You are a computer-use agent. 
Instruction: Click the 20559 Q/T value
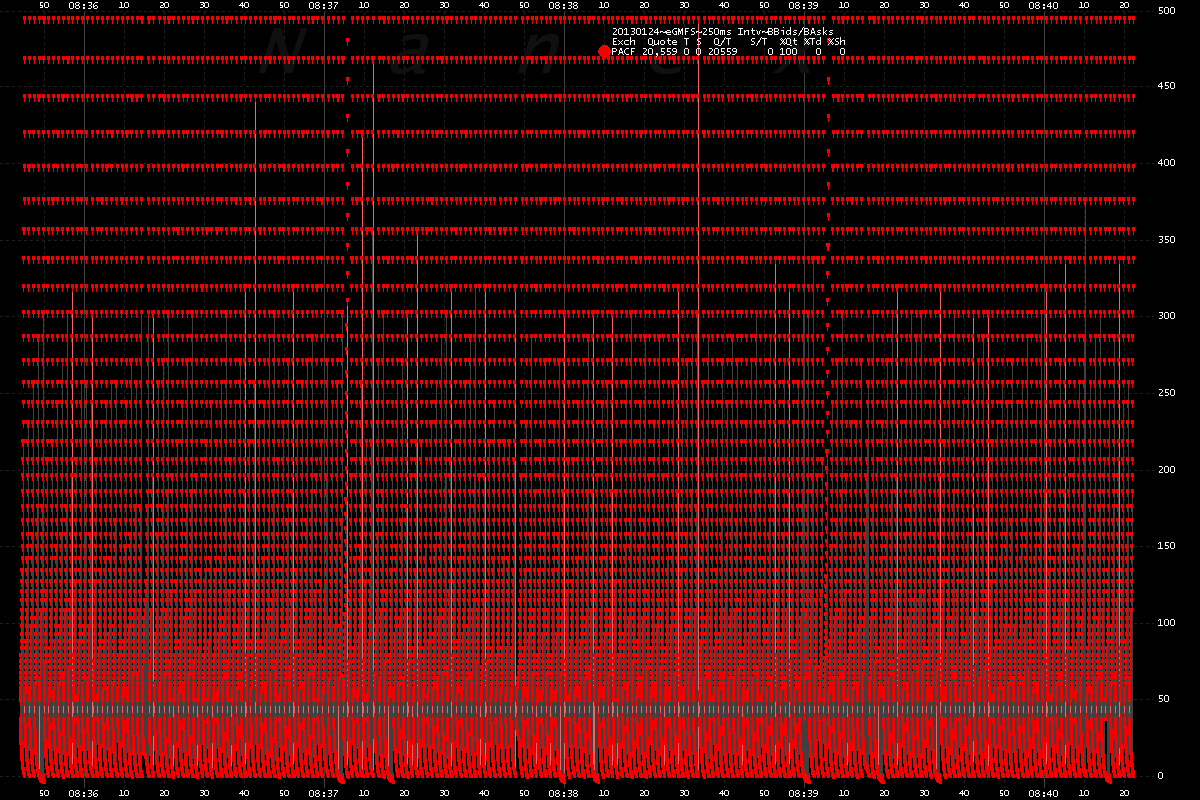coord(723,52)
